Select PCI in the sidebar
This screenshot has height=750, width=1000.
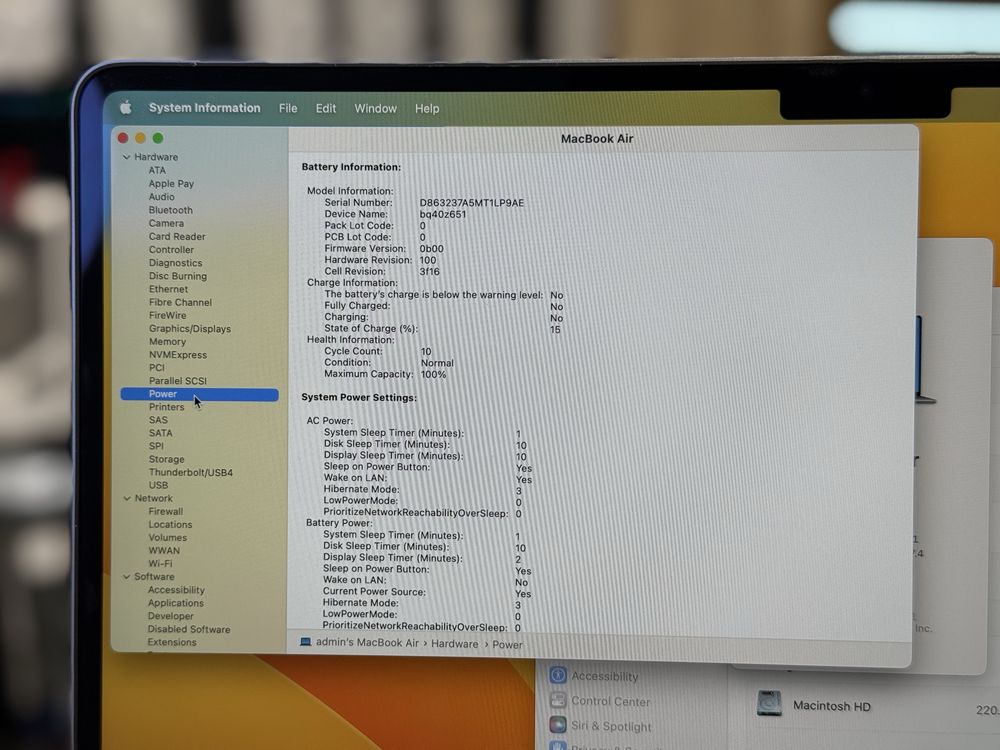click(x=156, y=367)
